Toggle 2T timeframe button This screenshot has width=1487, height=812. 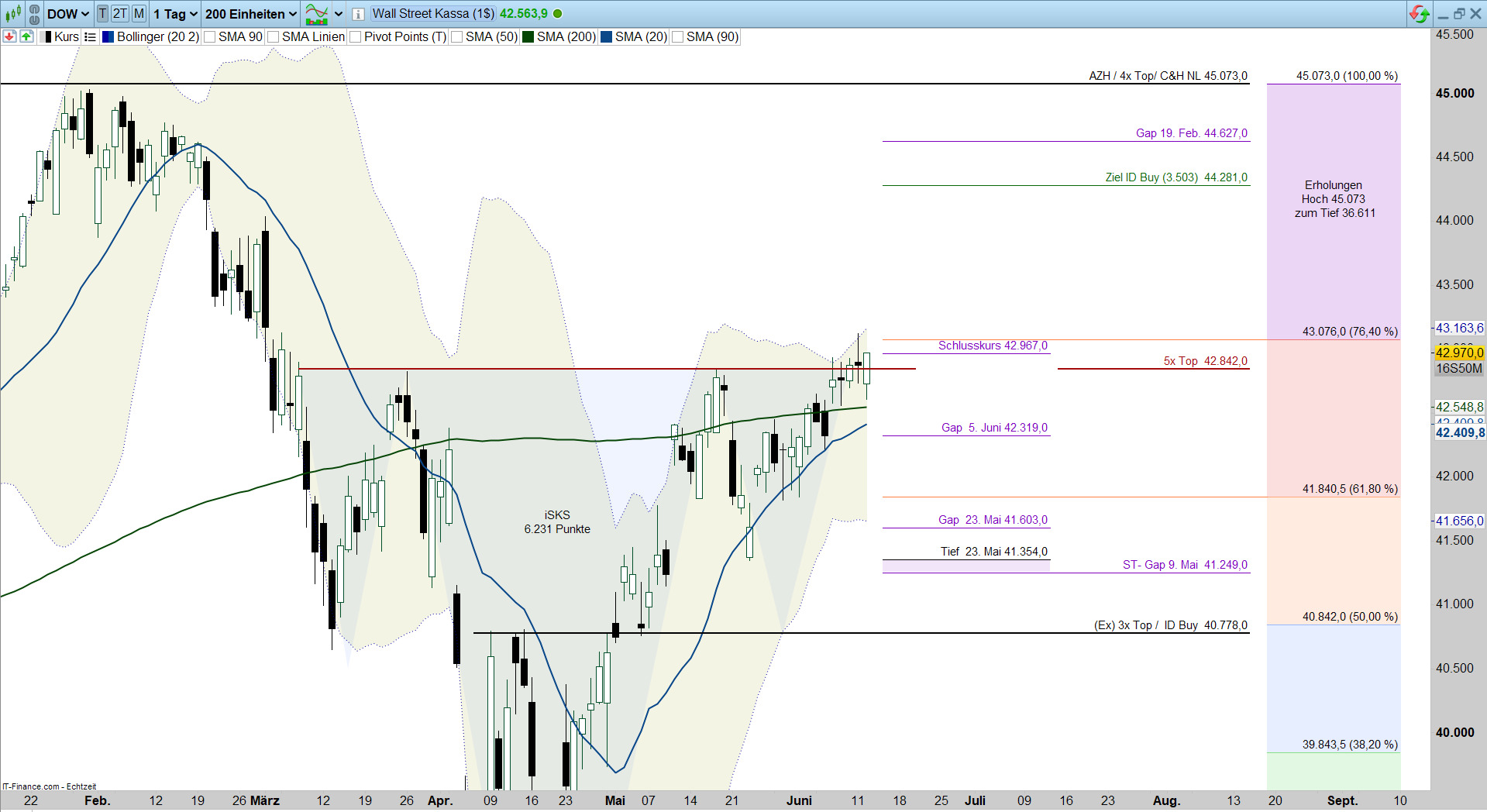(120, 14)
